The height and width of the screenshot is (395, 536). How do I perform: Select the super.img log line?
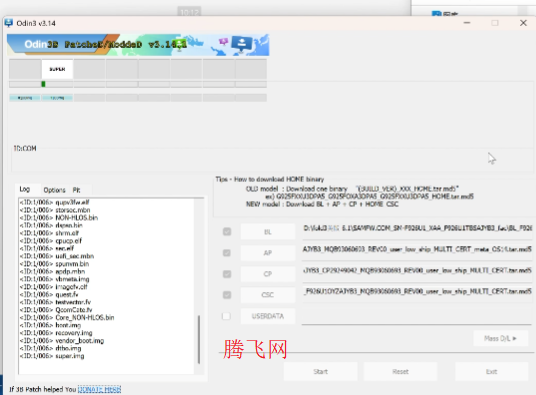[52, 356]
